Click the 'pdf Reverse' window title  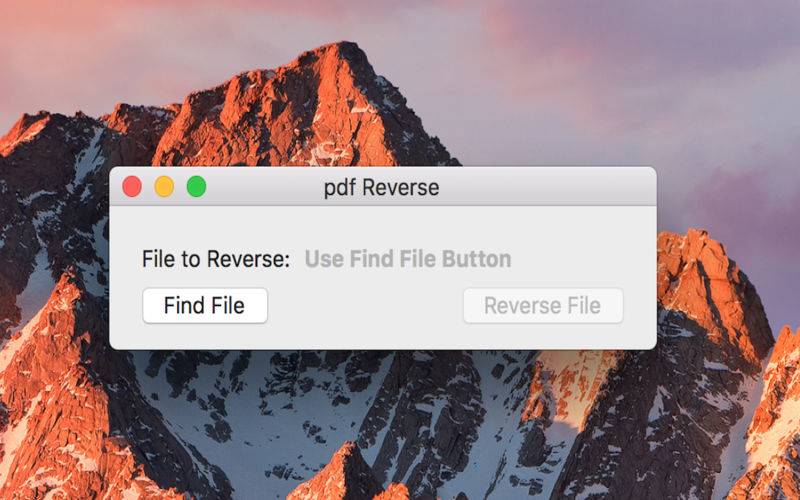(382, 188)
